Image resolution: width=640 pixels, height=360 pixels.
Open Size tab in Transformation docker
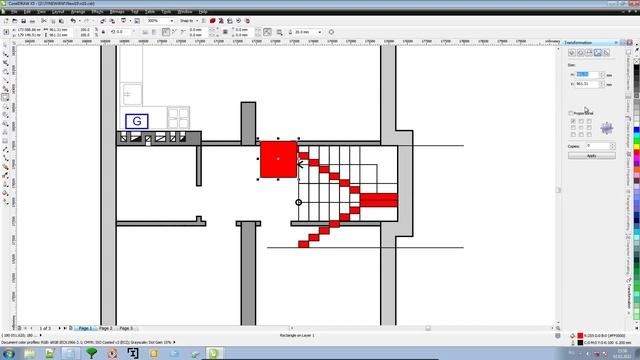[x=598, y=53]
